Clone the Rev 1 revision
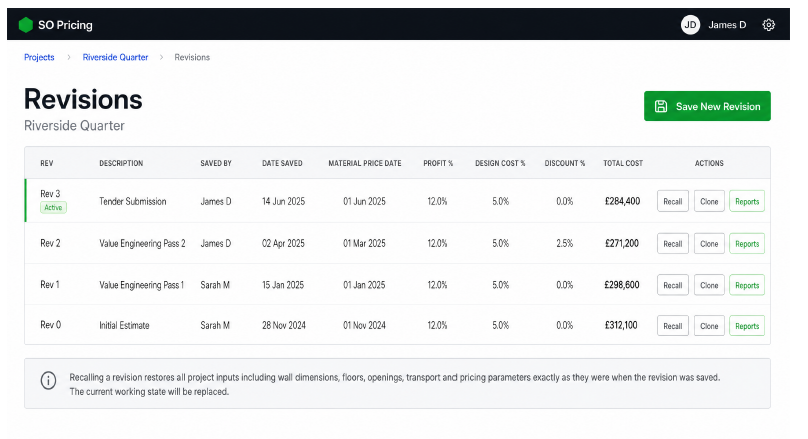This screenshot has width=808, height=439. [709, 285]
